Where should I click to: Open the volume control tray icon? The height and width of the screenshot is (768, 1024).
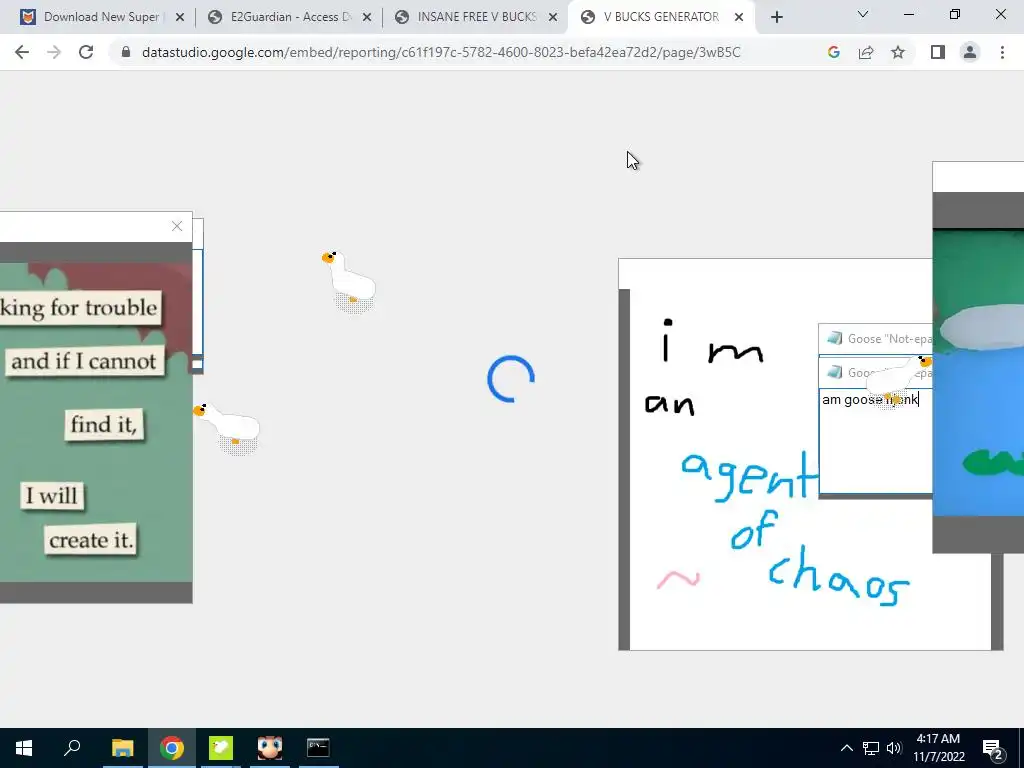click(894, 748)
